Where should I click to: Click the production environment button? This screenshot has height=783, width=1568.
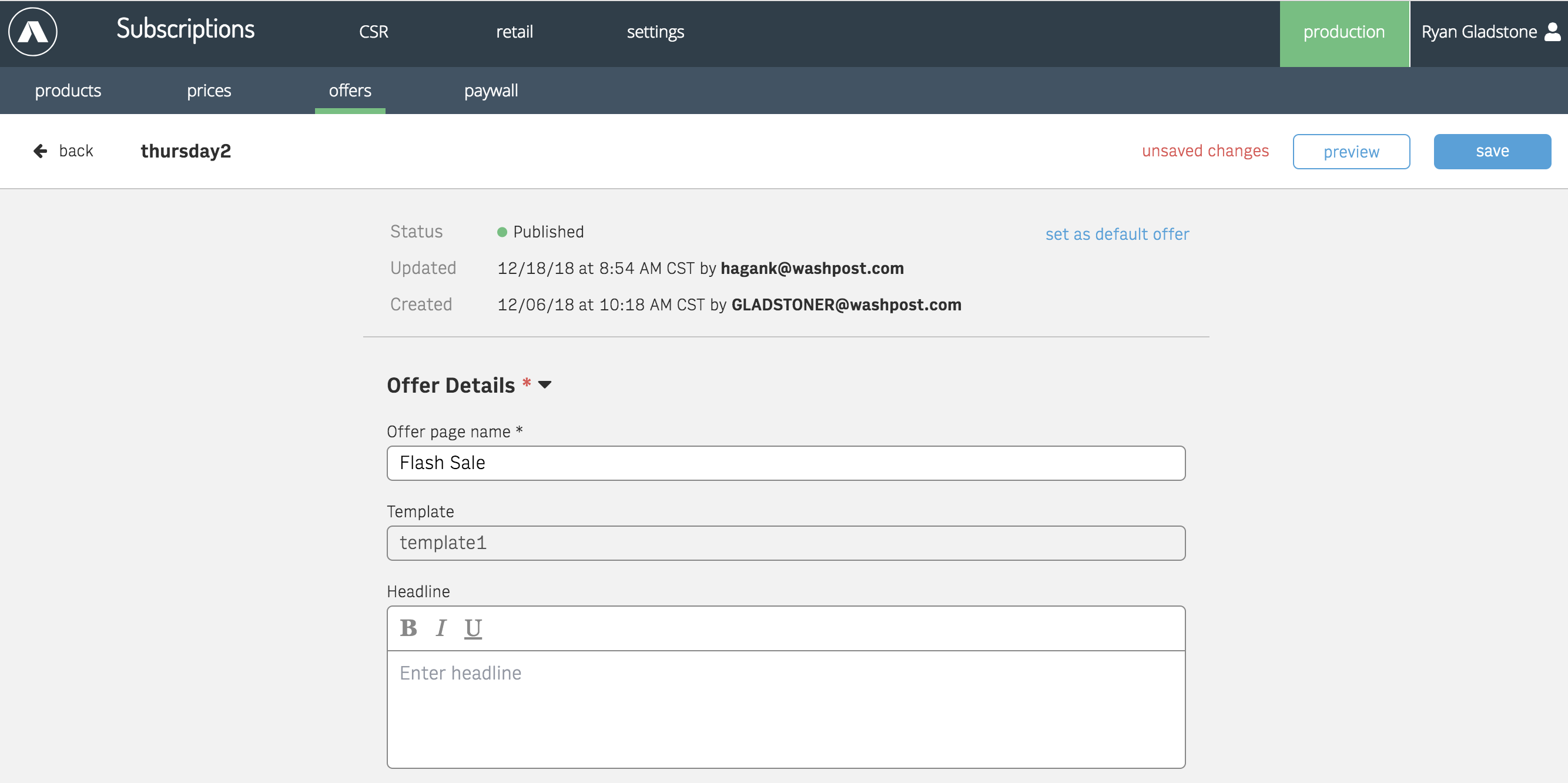[1344, 34]
